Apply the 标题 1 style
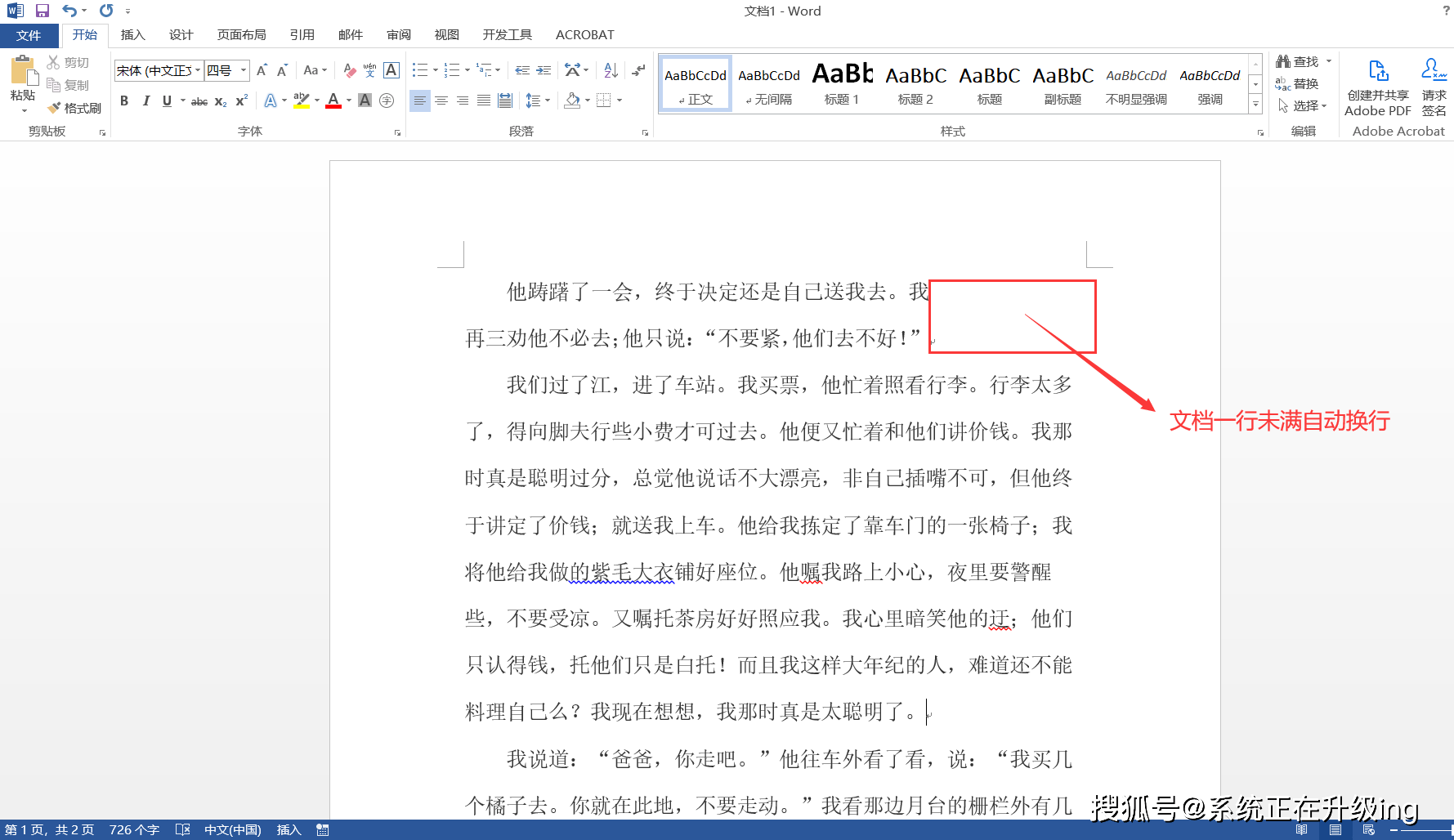The width and height of the screenshot is (1454, 840). pyautogui.click(x=842, y=83)
